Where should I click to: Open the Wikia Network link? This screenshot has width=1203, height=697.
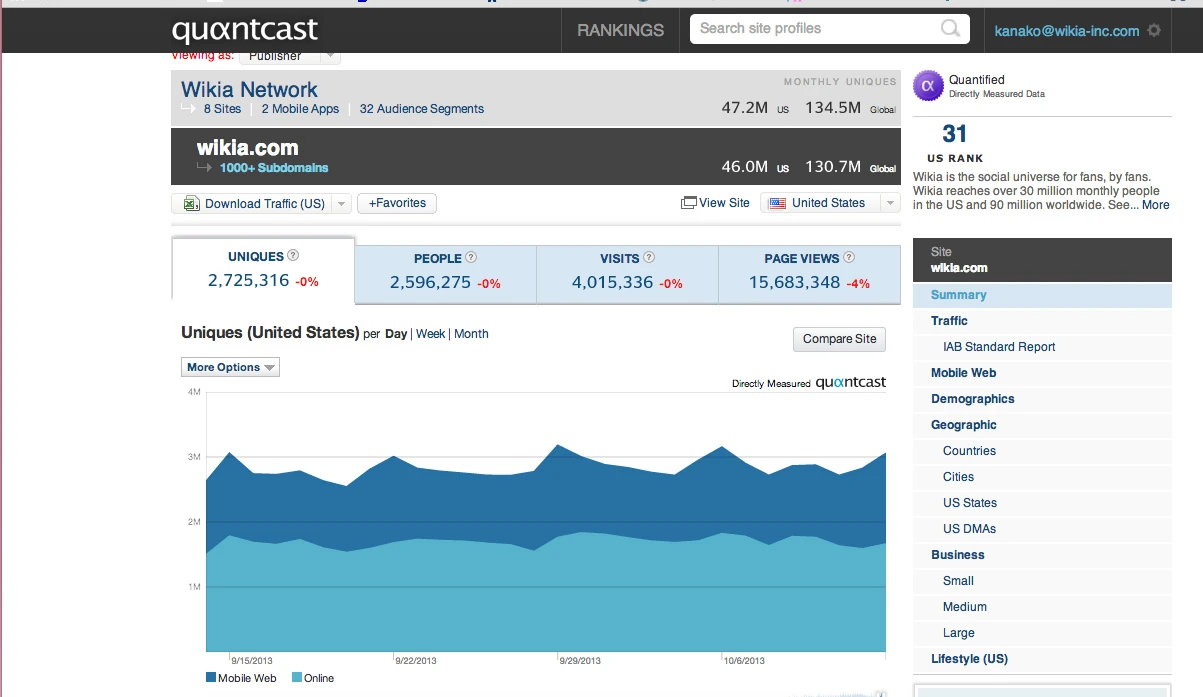pos(249,89)
